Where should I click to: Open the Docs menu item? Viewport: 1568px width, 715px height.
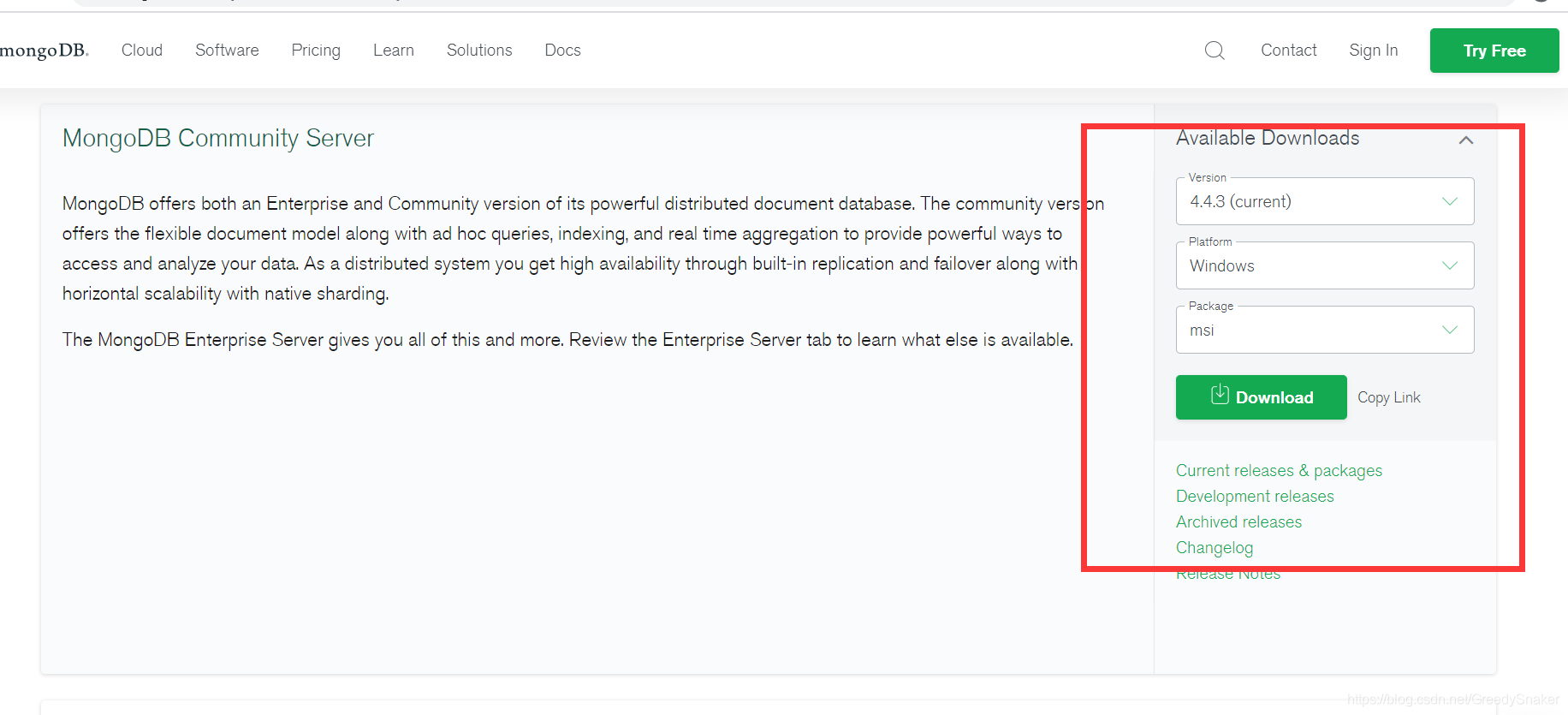coord(563,51)
